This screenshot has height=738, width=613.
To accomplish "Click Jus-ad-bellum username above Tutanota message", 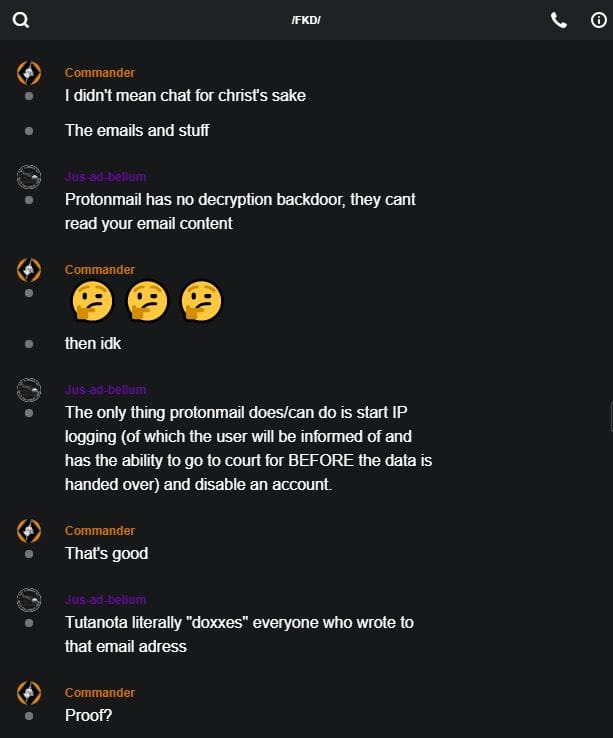I will 105,600.
